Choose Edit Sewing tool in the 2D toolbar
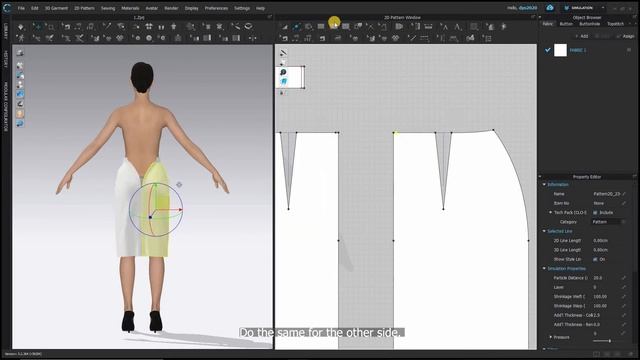 click(x=284, y=38)
